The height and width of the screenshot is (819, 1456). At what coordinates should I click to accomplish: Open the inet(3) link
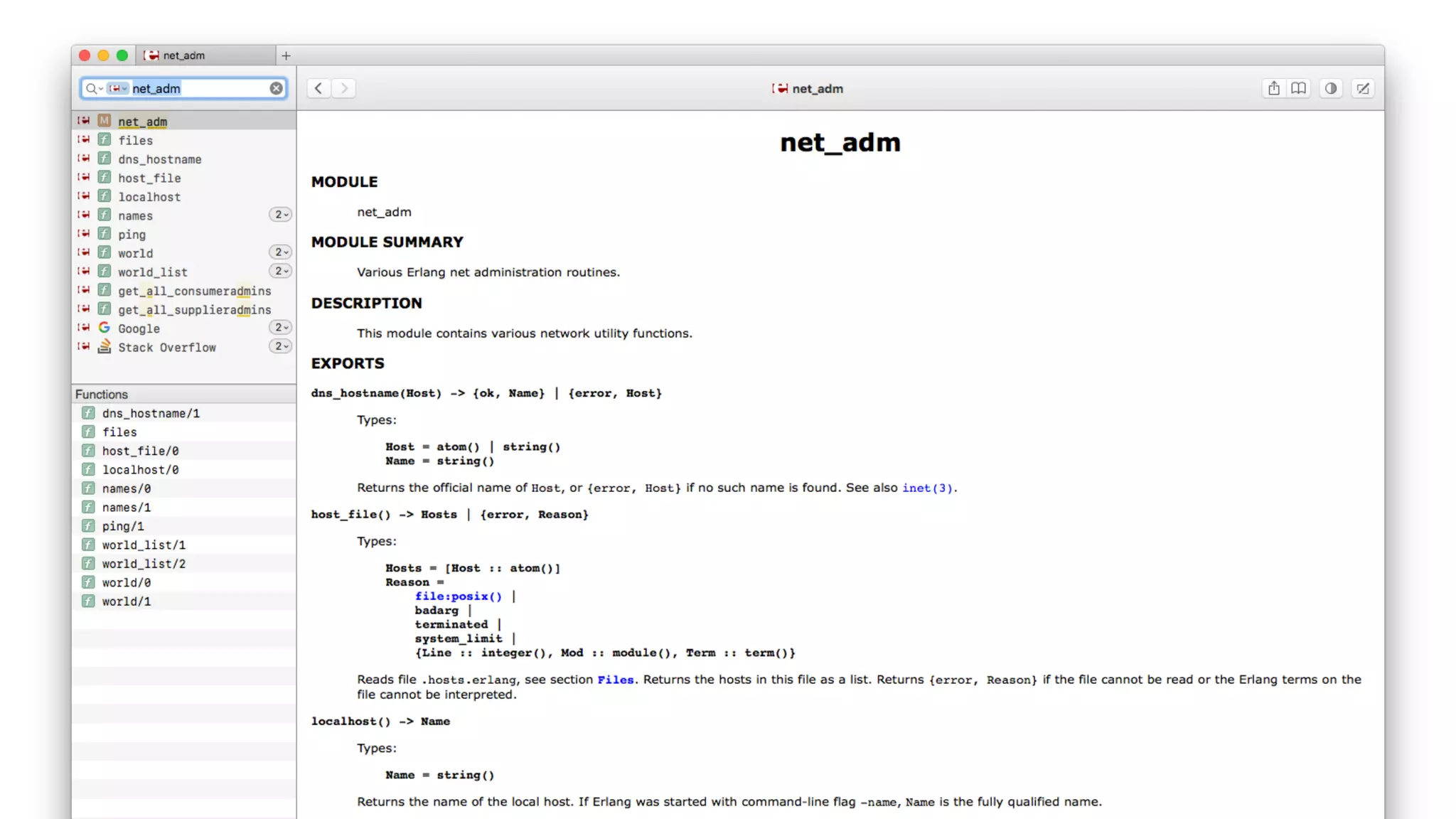(x=927, y=488)
